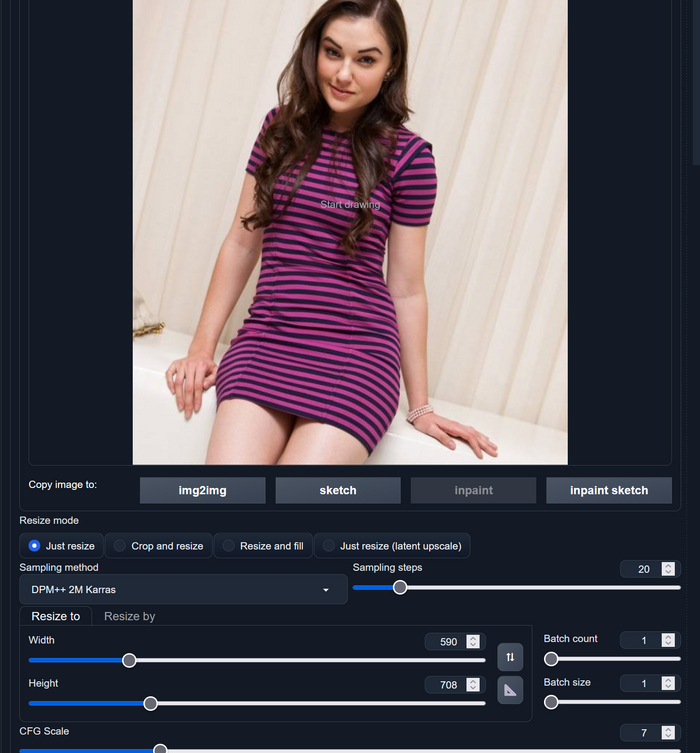Click the CFG Scale spinner arrows
The image size is (700, 753).
[668, 733]
